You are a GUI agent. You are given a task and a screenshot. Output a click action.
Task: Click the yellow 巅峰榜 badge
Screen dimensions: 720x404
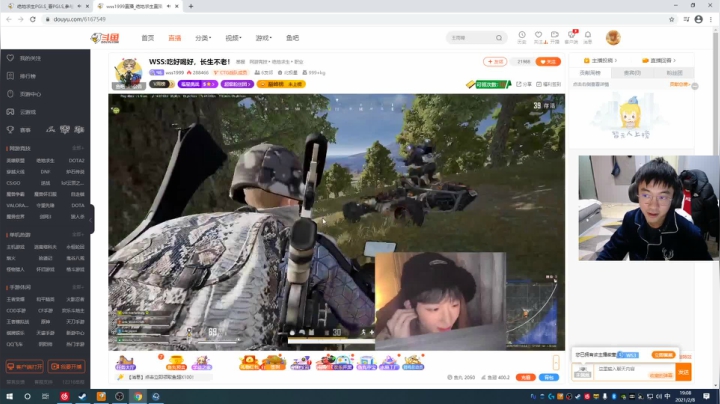pyautogui.click(x=281, y=84)
